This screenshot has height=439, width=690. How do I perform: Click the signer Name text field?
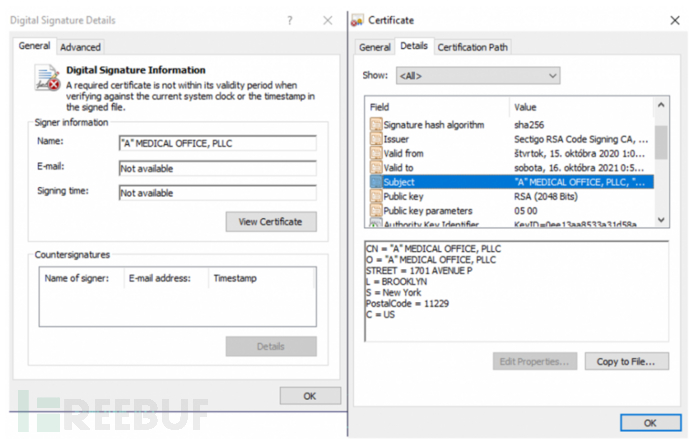216,143
